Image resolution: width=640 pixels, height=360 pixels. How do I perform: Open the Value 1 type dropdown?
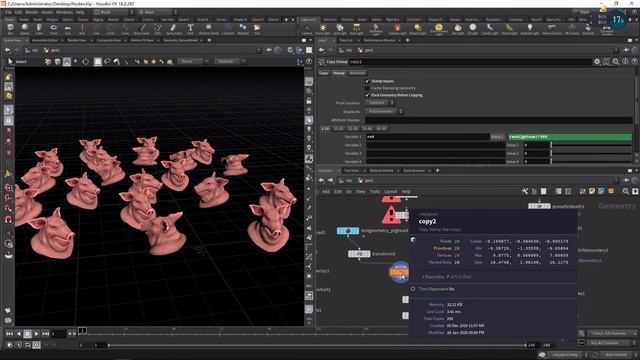tap(497, 137)
